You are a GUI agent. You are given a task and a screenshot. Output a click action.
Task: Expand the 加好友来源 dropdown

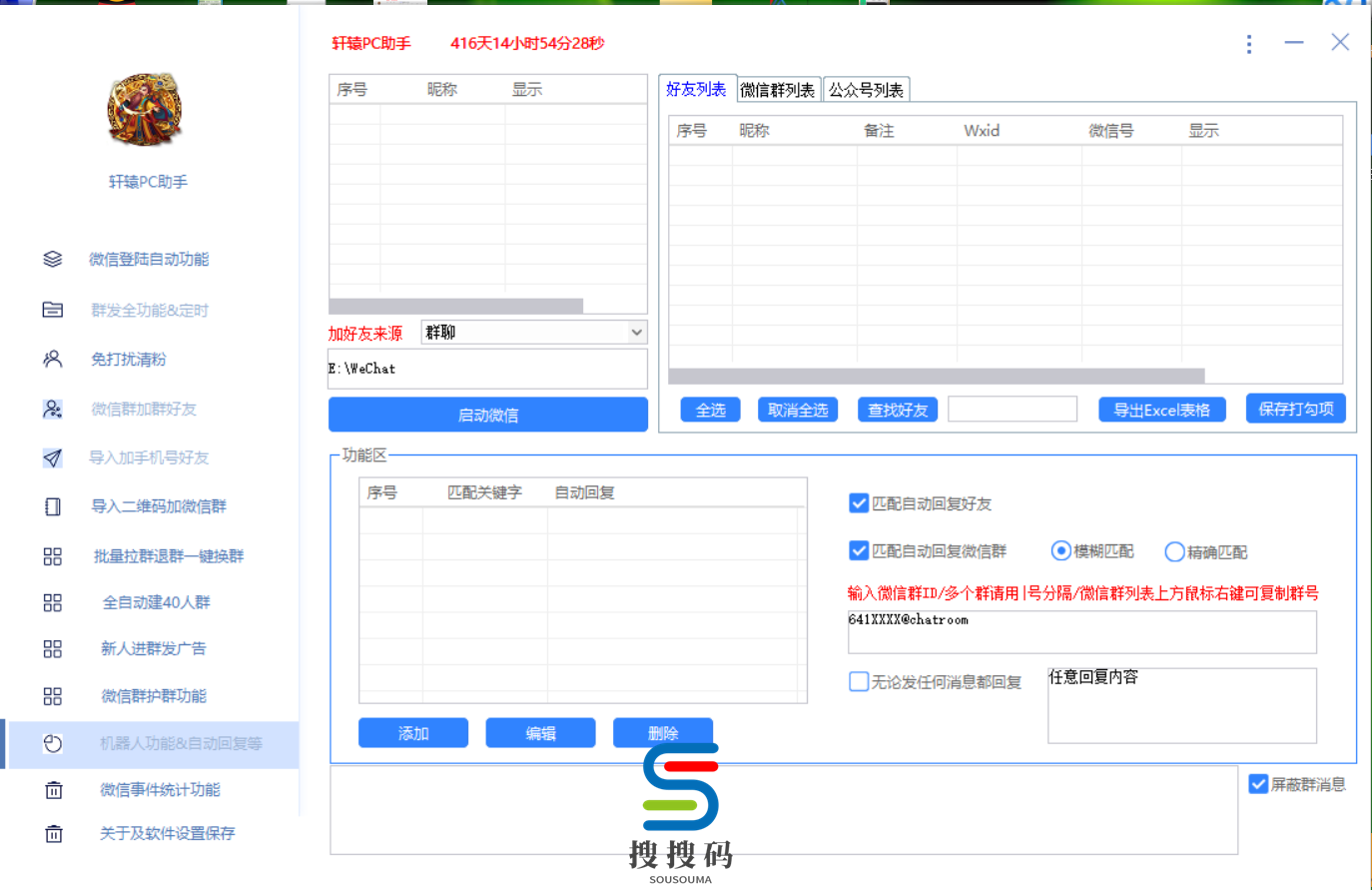[x=636, y=333]
